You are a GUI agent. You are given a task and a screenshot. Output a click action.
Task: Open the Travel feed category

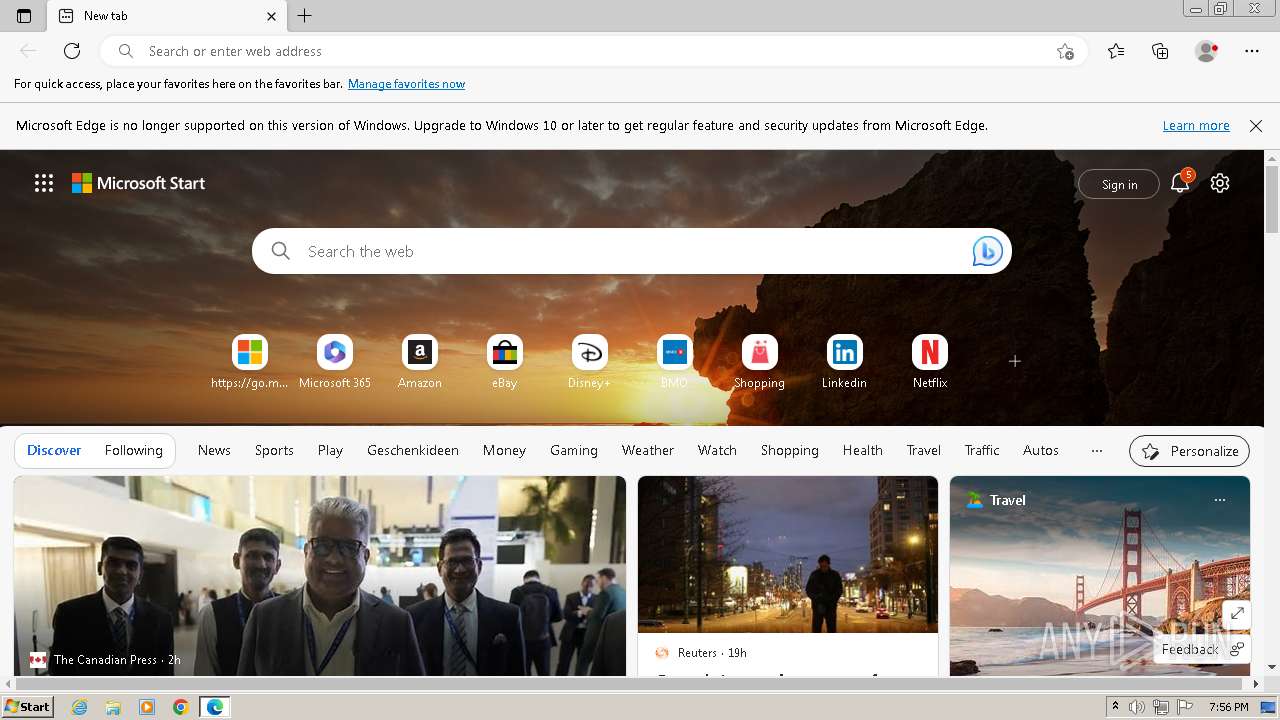[924, 451]
